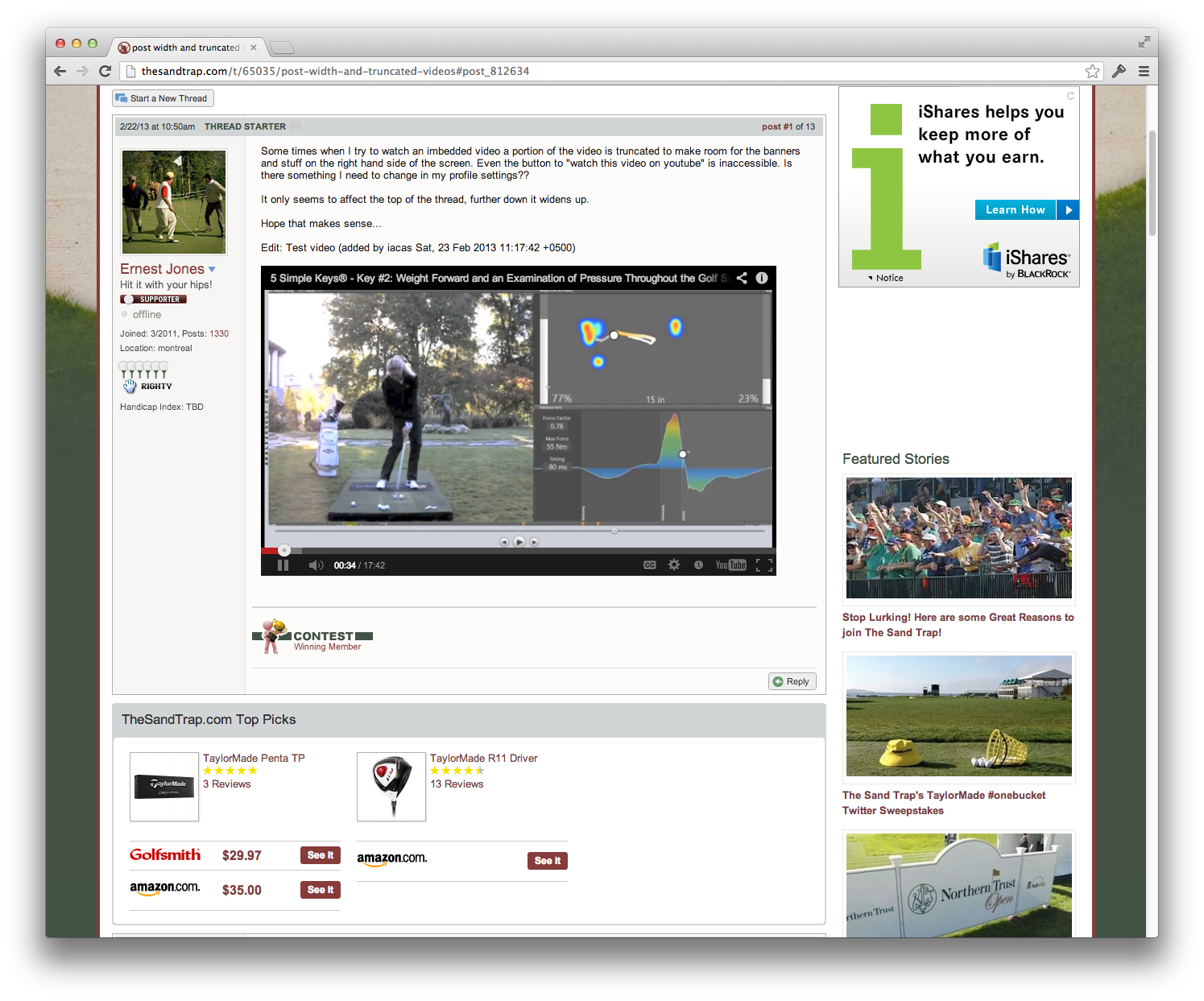This screenshot has width=1204, height=1001.
Task: Mute the video volume speaker icon
Action: [x=316, y=565]
